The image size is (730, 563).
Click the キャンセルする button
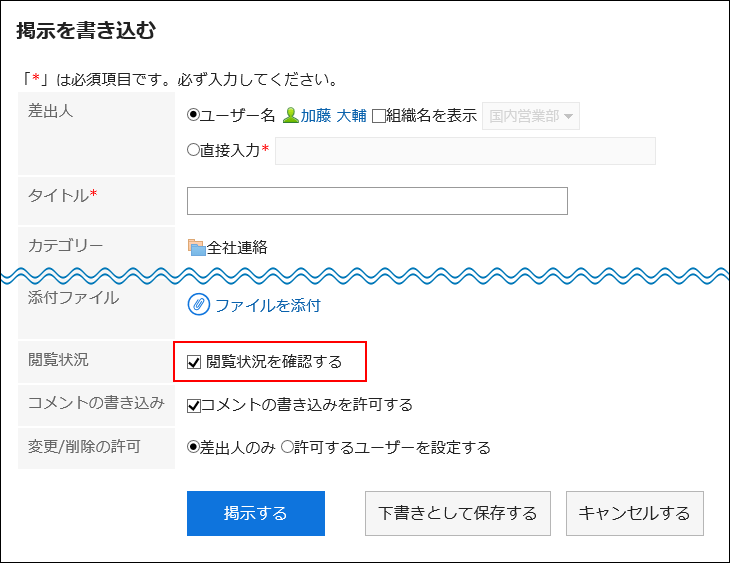point(635,513)
